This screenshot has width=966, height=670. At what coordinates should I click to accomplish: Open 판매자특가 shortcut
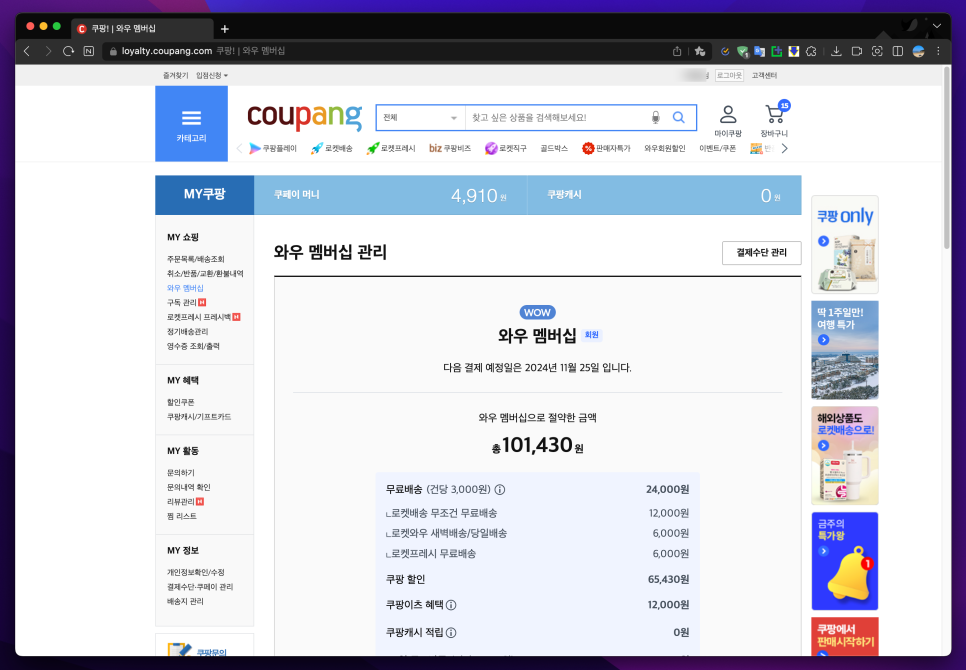(606, 148)
